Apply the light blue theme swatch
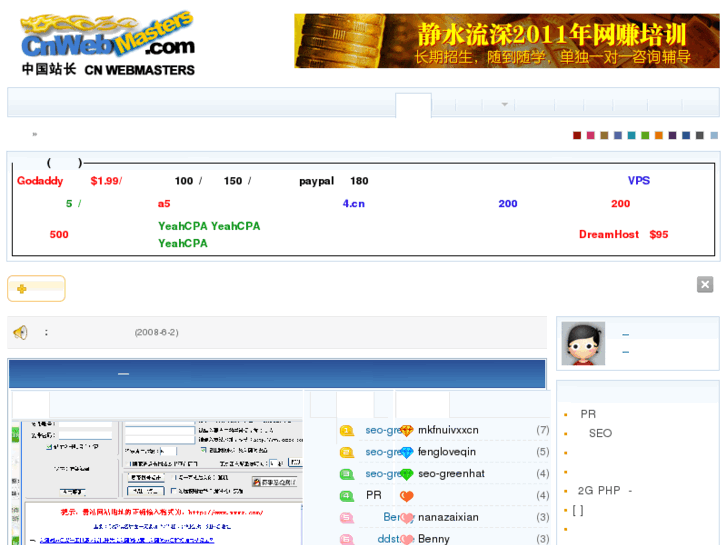 (714, 135)
